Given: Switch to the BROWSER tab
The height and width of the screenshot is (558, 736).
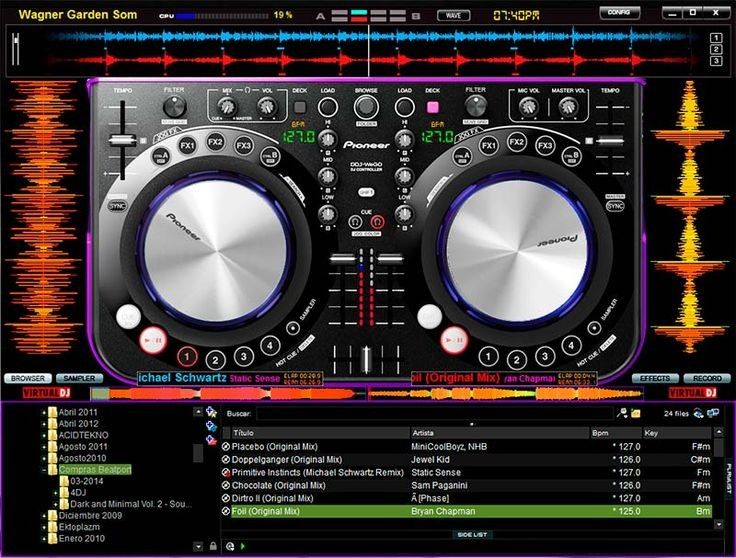Looking at the screenshot, I should click(28, 378).
